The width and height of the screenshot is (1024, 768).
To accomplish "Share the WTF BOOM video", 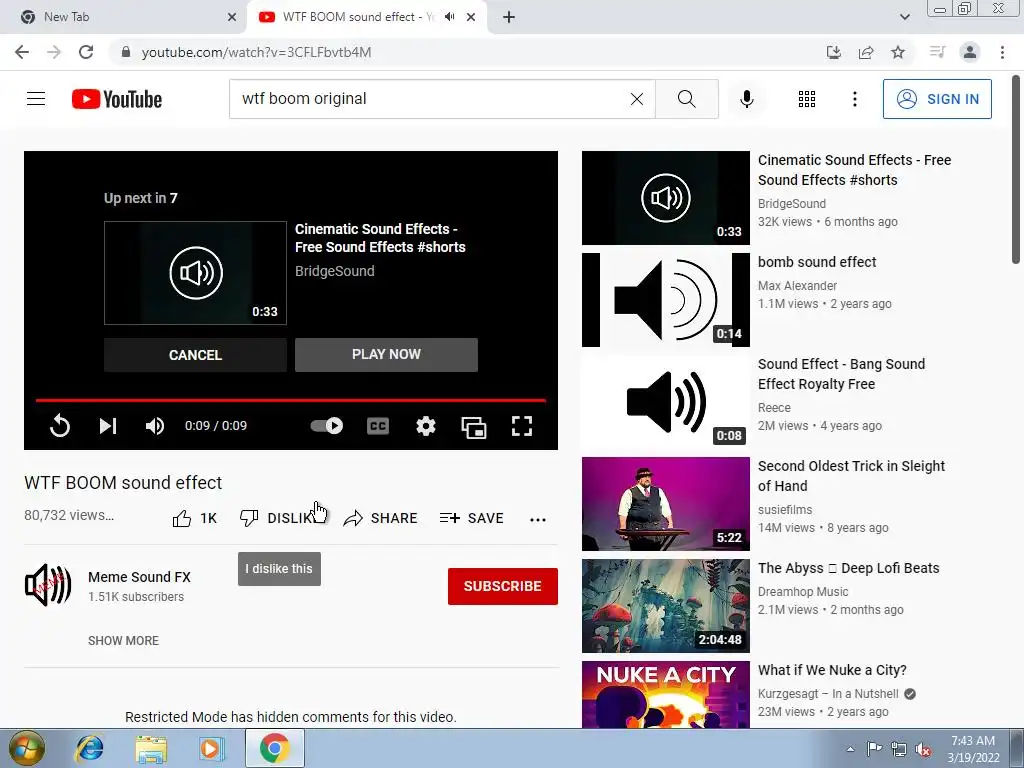I will click(x=381, y=518).
